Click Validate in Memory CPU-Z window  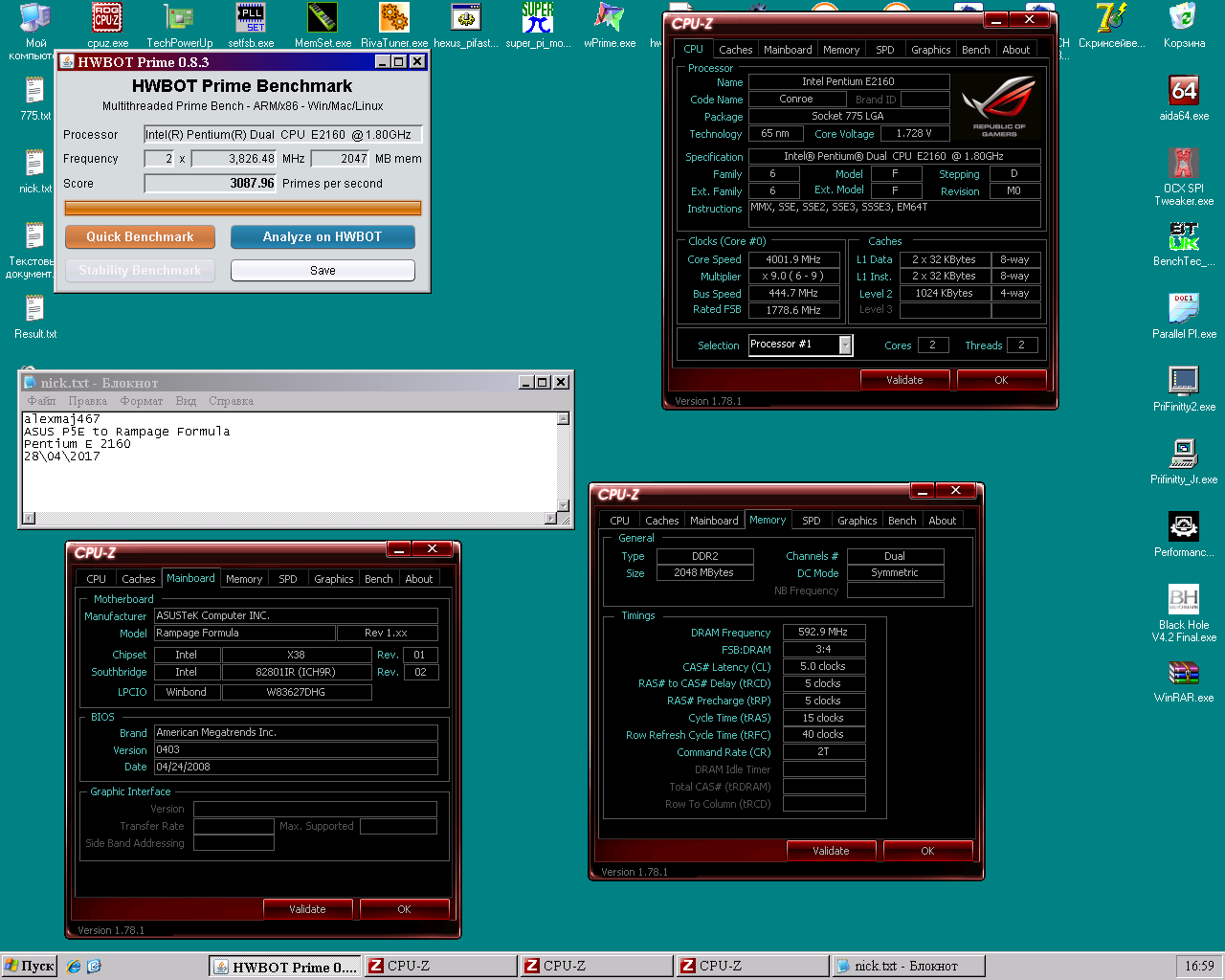coord(831,851)
